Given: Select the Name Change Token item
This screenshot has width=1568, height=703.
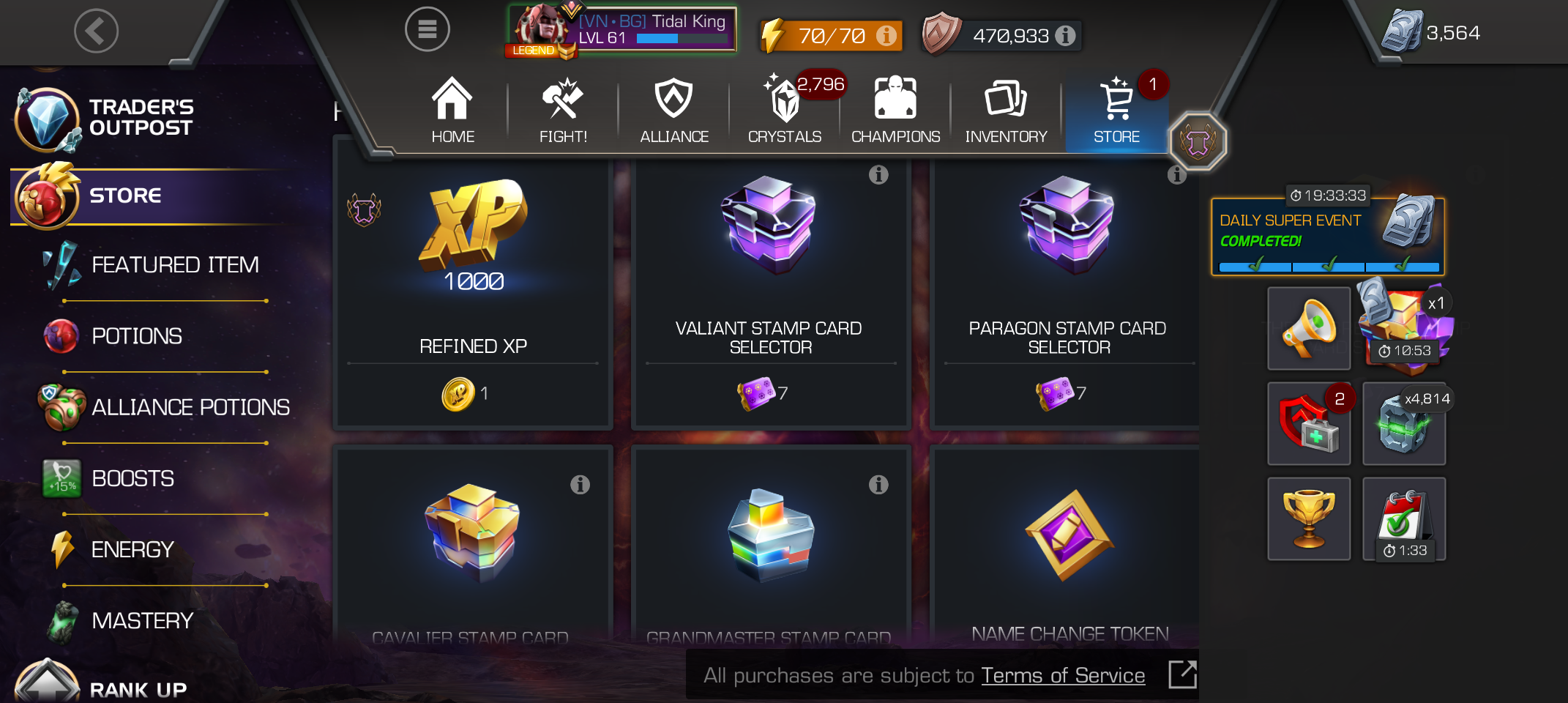Looking at the screenshot, I should [x=1069, y=546].
